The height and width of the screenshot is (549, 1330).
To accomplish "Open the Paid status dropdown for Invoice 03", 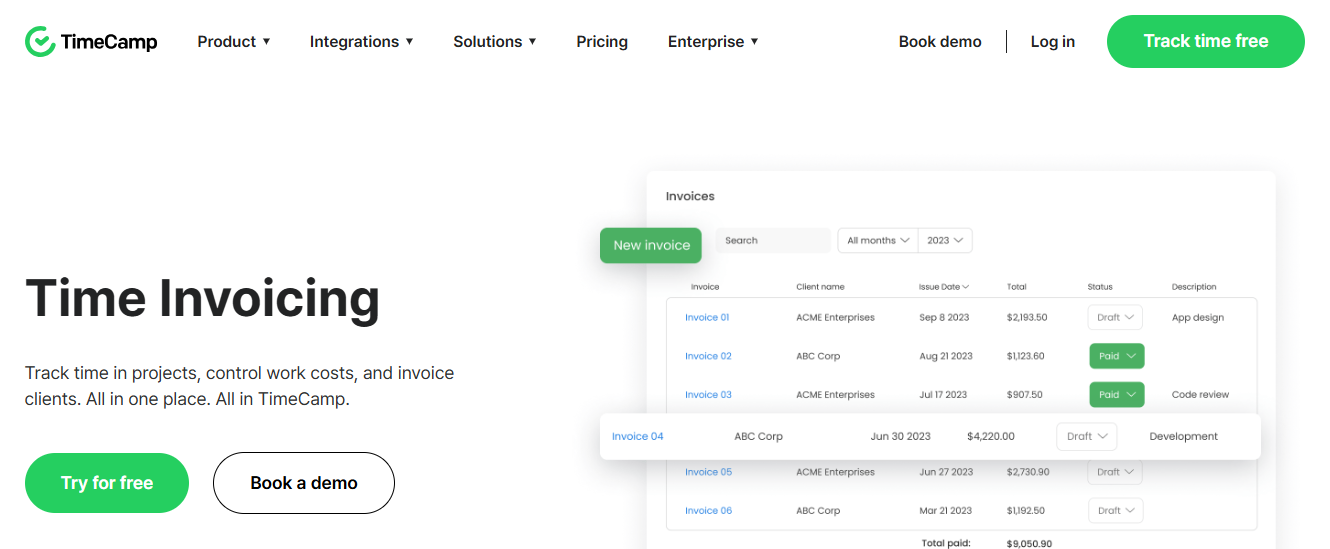I will coord(1116,395).
